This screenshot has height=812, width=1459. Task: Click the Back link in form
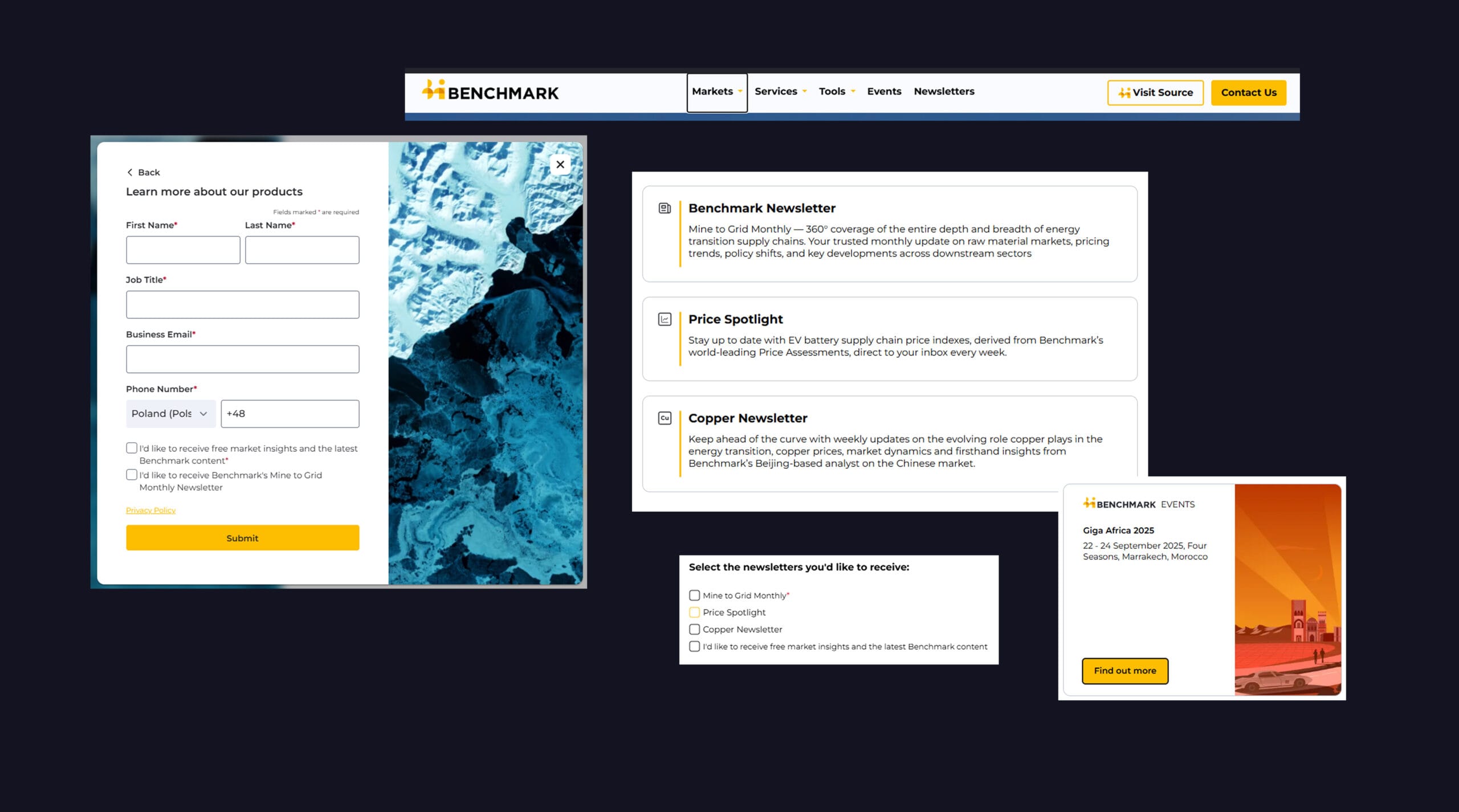point(144,172)
